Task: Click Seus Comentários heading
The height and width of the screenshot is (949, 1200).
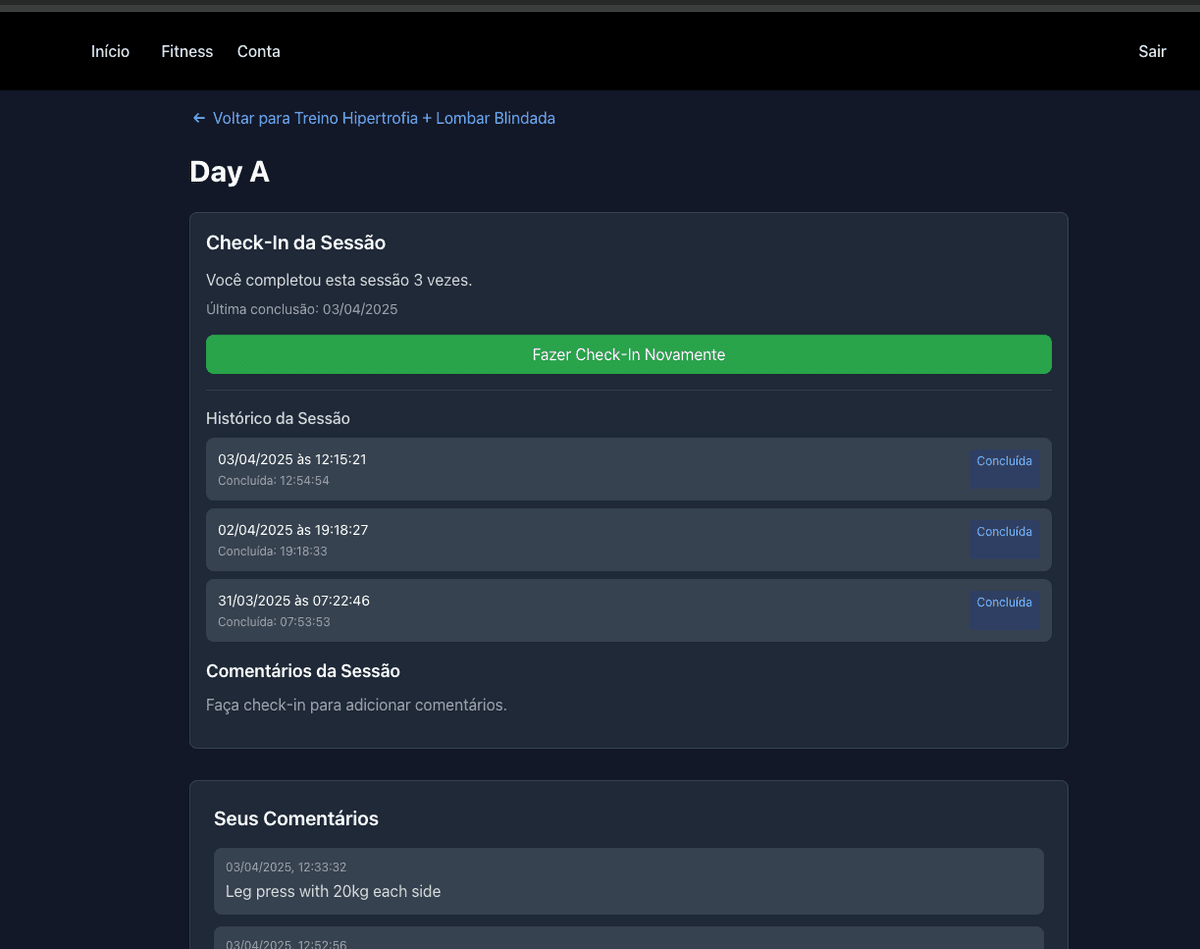Action: (296, 819)
